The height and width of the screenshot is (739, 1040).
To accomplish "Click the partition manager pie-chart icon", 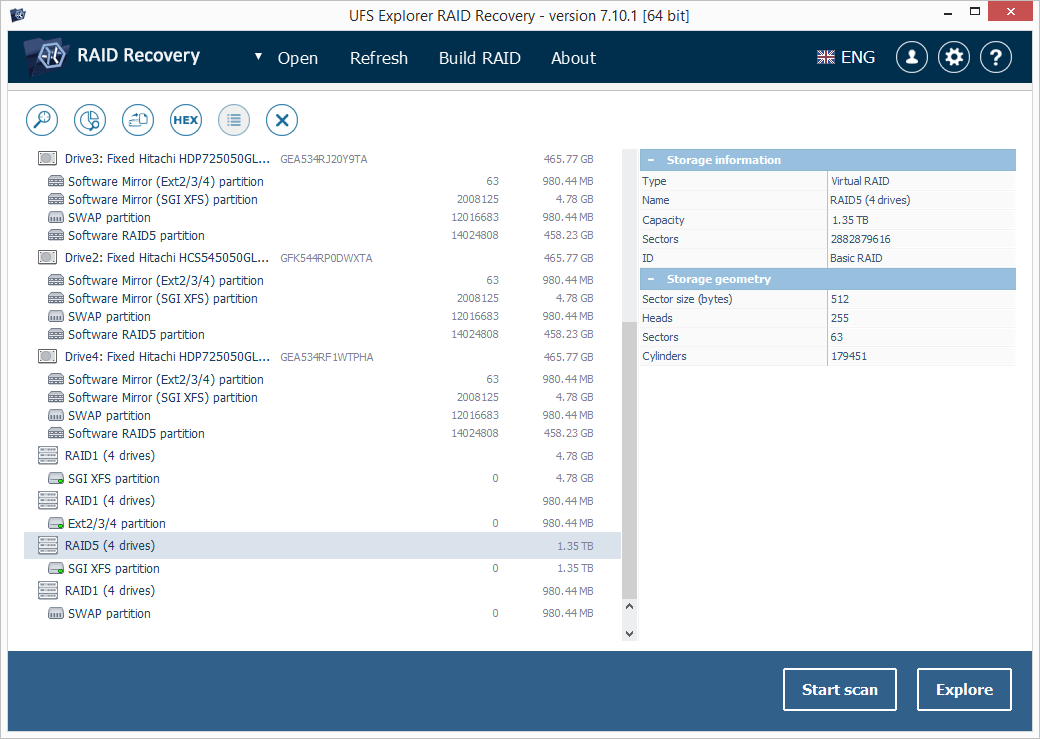I will [x=90, y=120].
